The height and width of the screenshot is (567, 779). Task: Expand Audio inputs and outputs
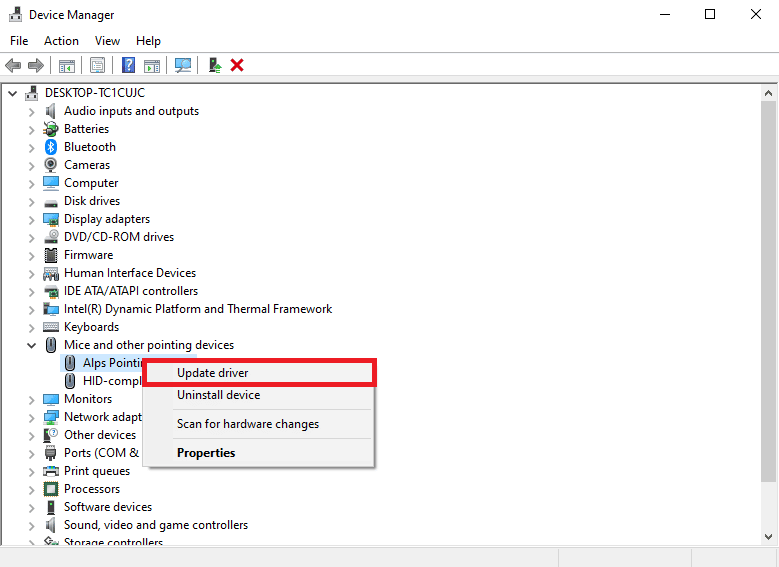tap(32, 111)
